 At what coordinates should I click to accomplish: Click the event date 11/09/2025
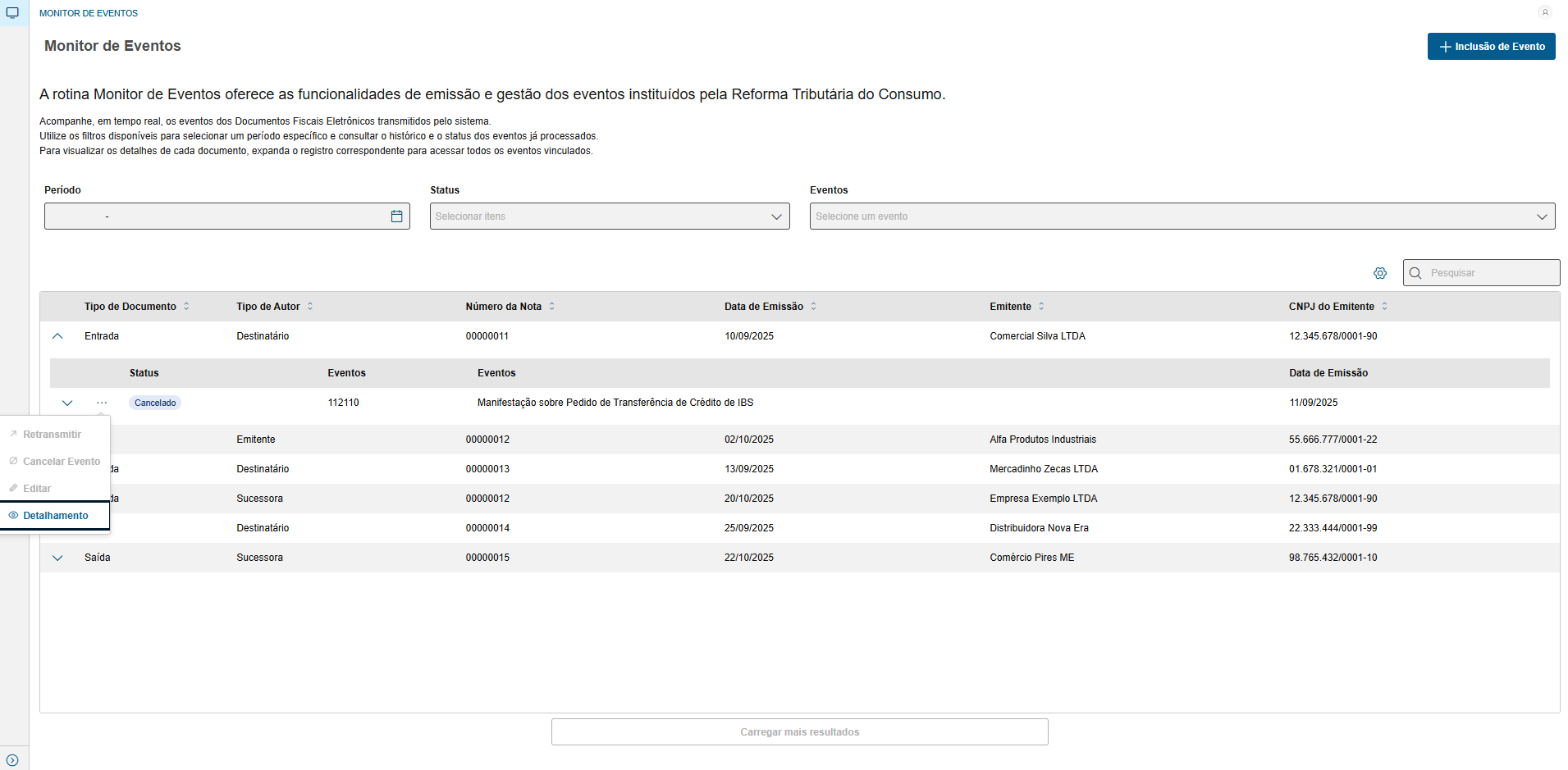point(1314,403)
